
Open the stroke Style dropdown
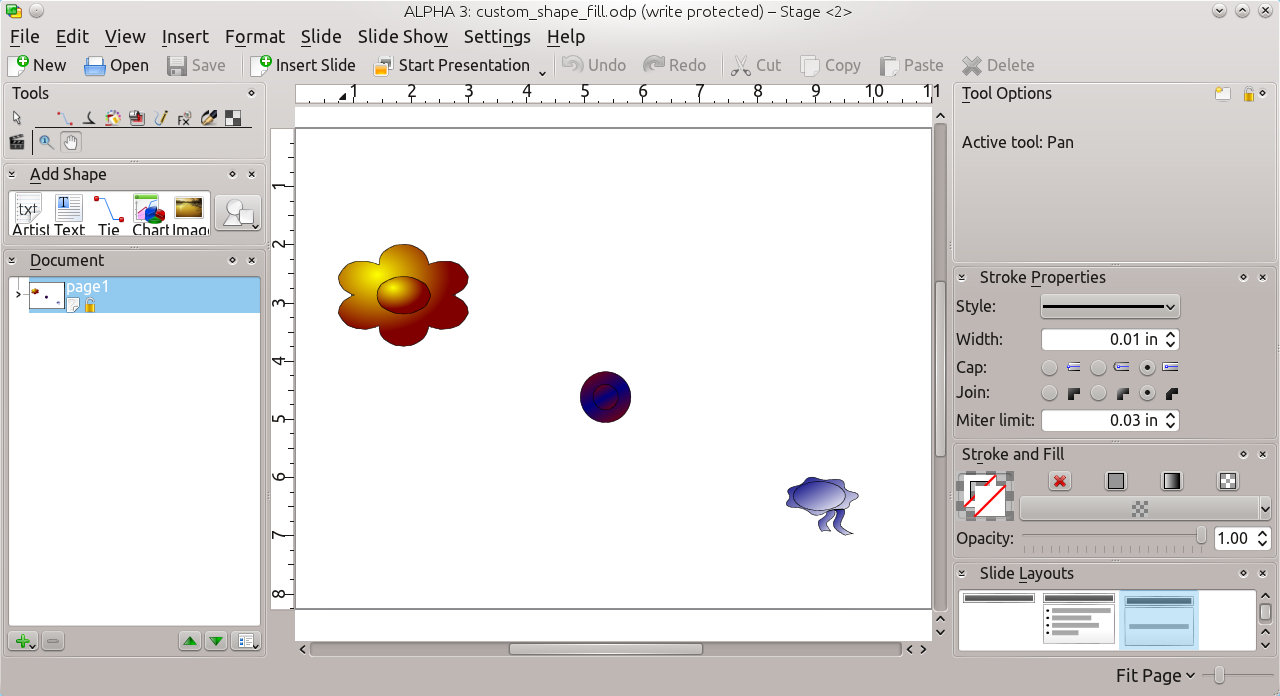[1110, 306]
